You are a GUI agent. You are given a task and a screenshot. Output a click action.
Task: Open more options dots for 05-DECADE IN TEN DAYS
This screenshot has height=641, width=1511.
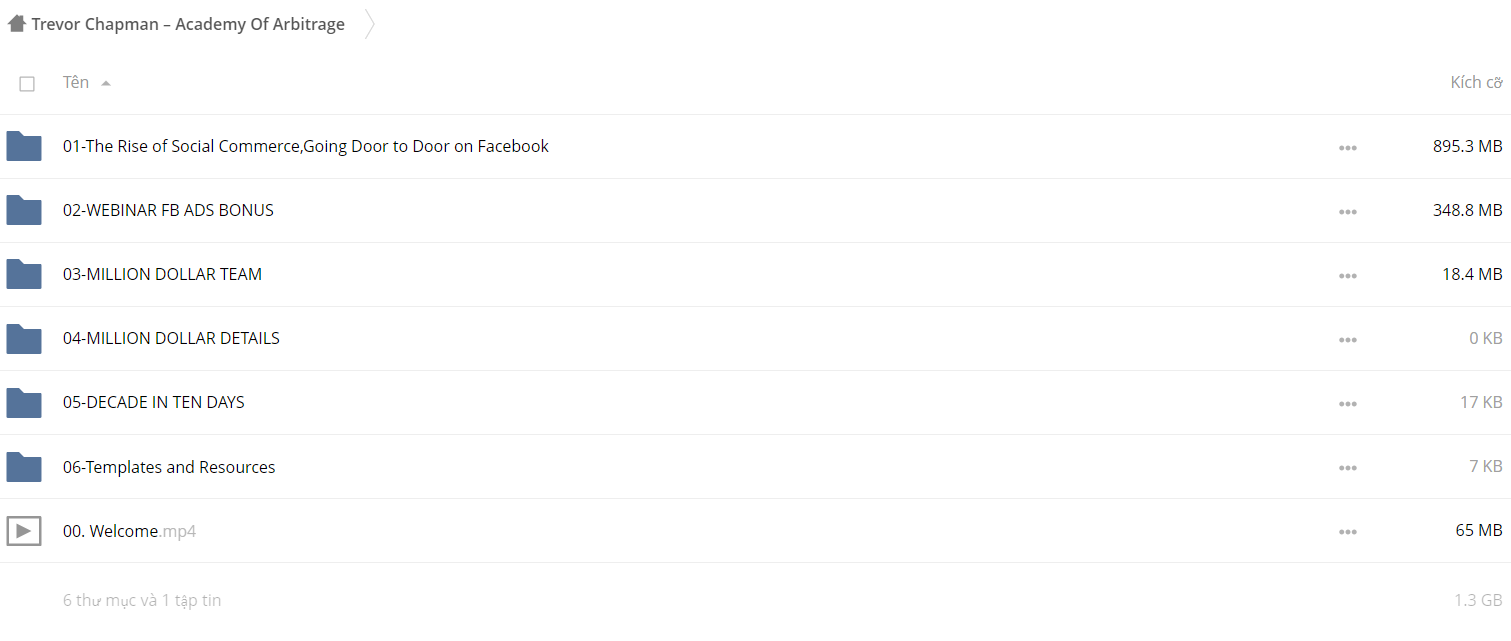(1348, 404)
